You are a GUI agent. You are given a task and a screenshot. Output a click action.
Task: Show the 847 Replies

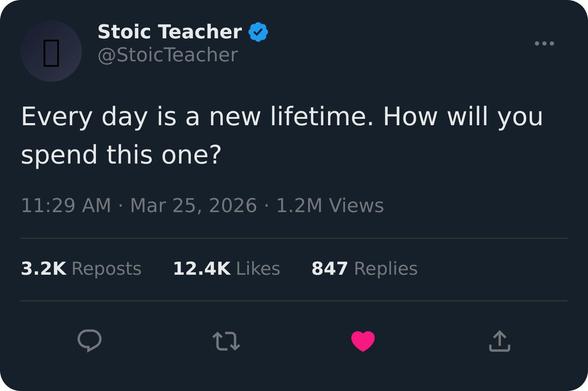[x=364, y=268]
